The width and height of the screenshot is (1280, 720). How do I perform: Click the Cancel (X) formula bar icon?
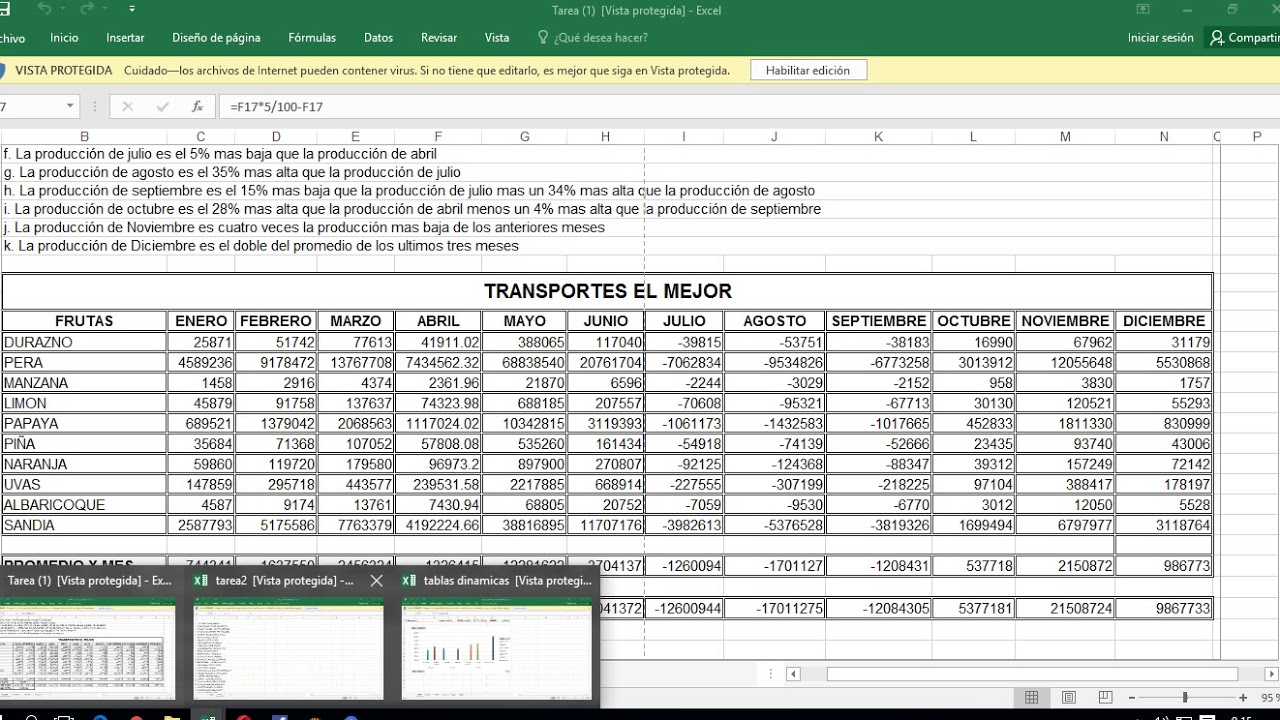tap(127, 106)
